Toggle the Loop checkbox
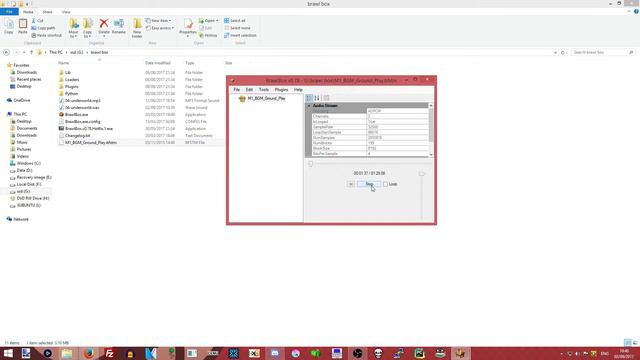The height and width of the screenshot is (360, 640). coord(385,184)
